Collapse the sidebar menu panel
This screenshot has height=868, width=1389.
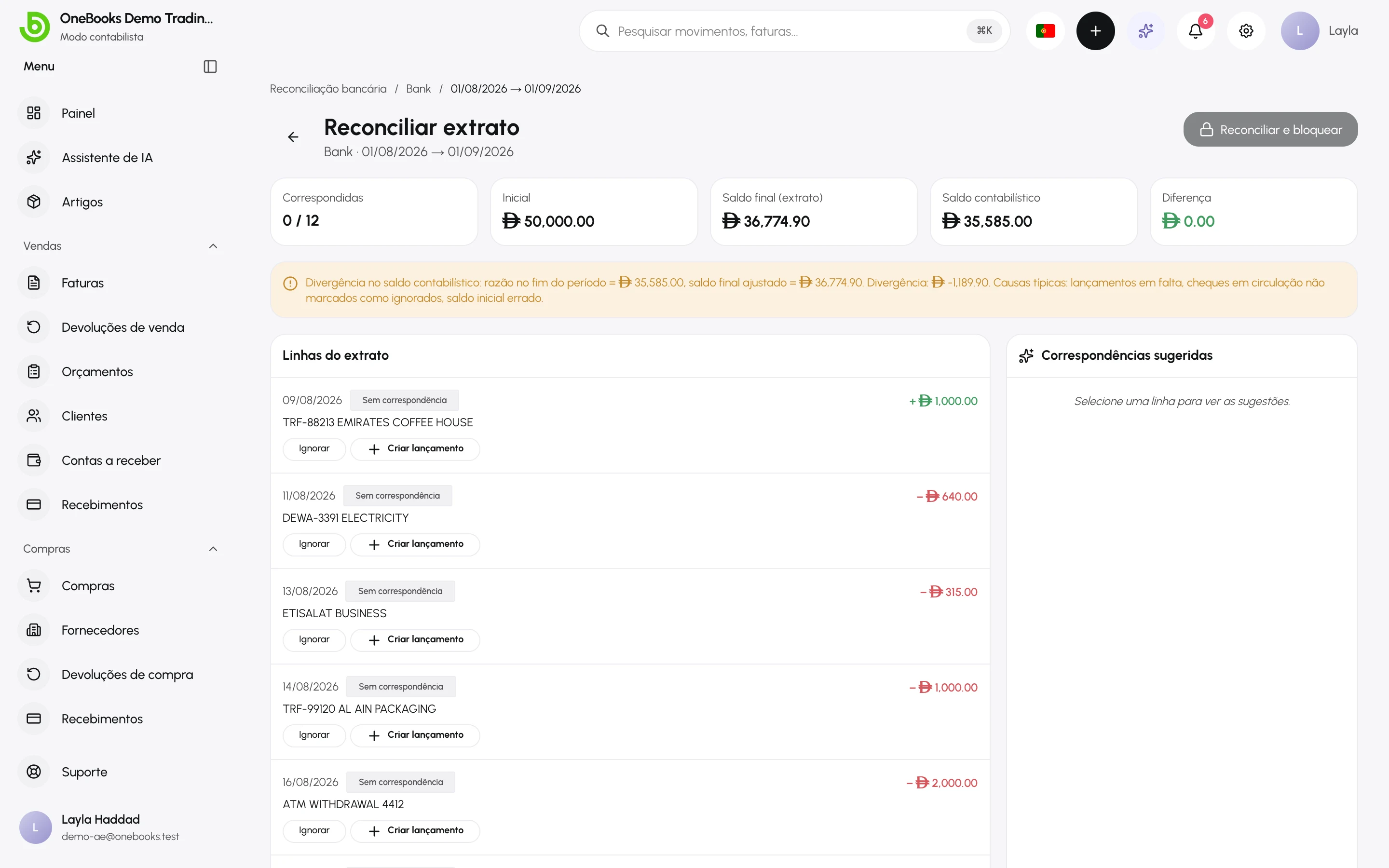pyautogui.click(x=210, y=67)
